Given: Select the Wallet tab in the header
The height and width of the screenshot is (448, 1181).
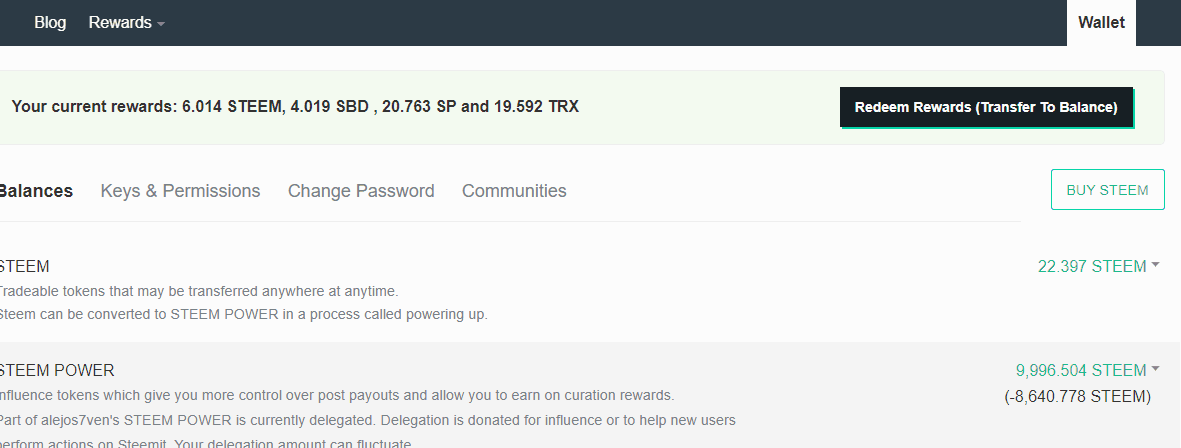Looking at the screenshot, I should point(1101,23).
